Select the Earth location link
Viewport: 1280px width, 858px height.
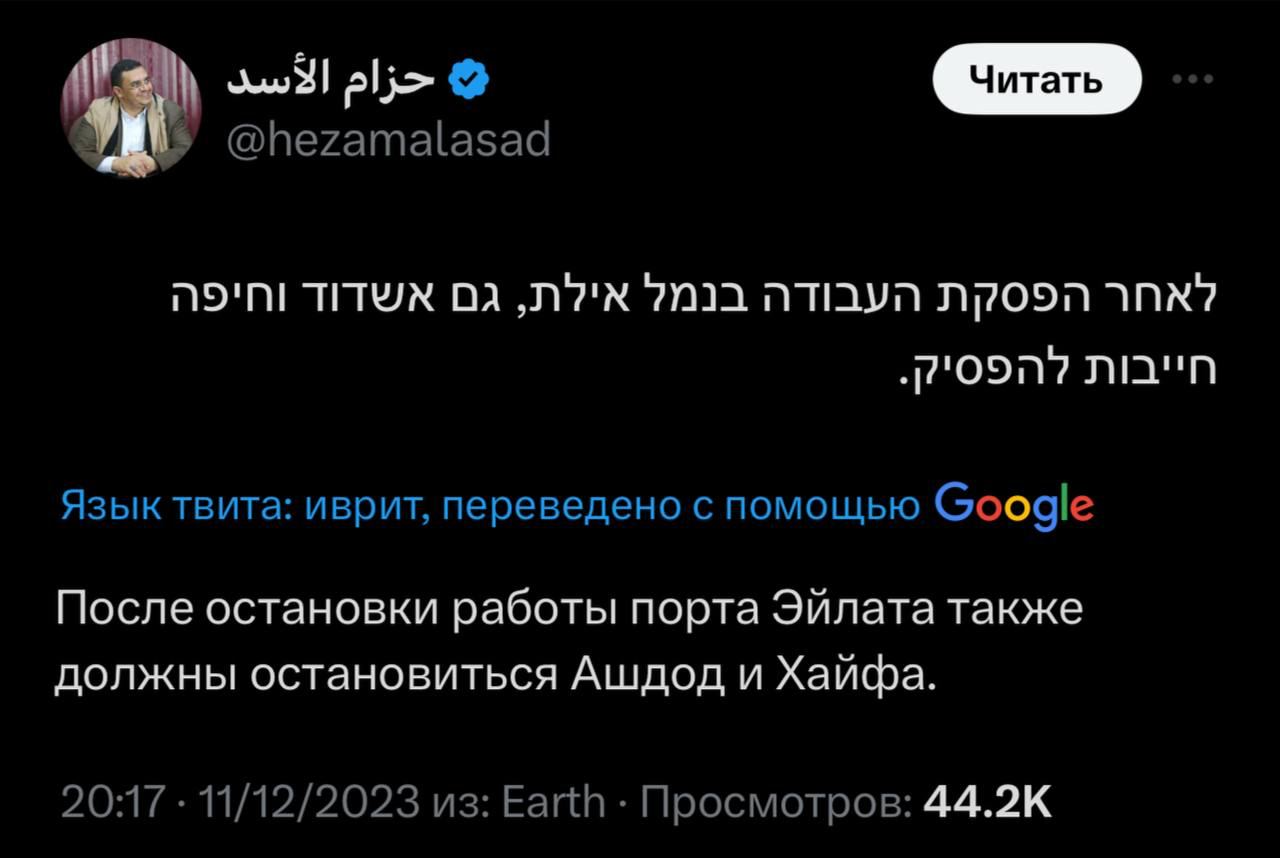[555, 801]
